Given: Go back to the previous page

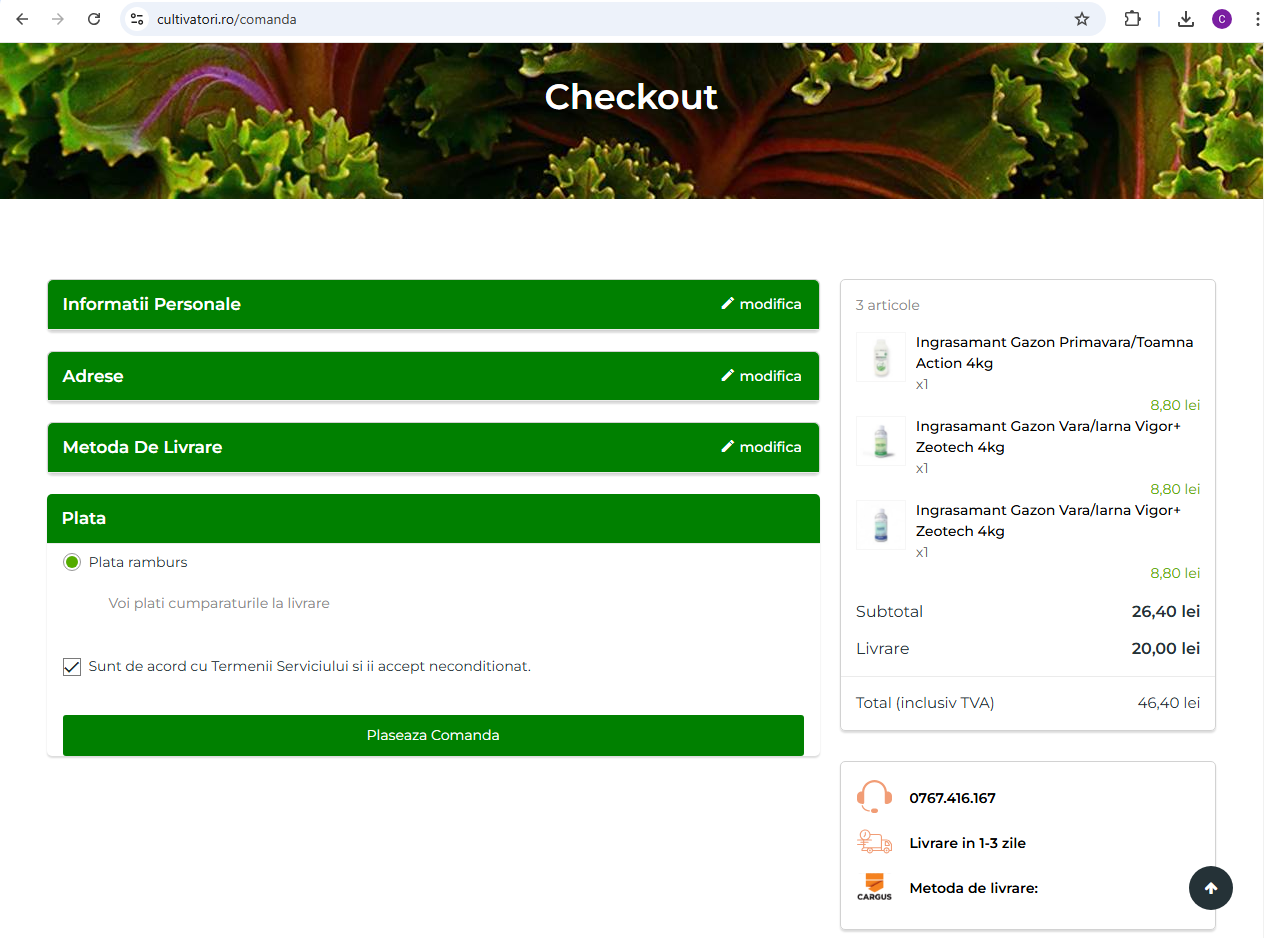Looking at the screenshot, I should click(22, 19).
